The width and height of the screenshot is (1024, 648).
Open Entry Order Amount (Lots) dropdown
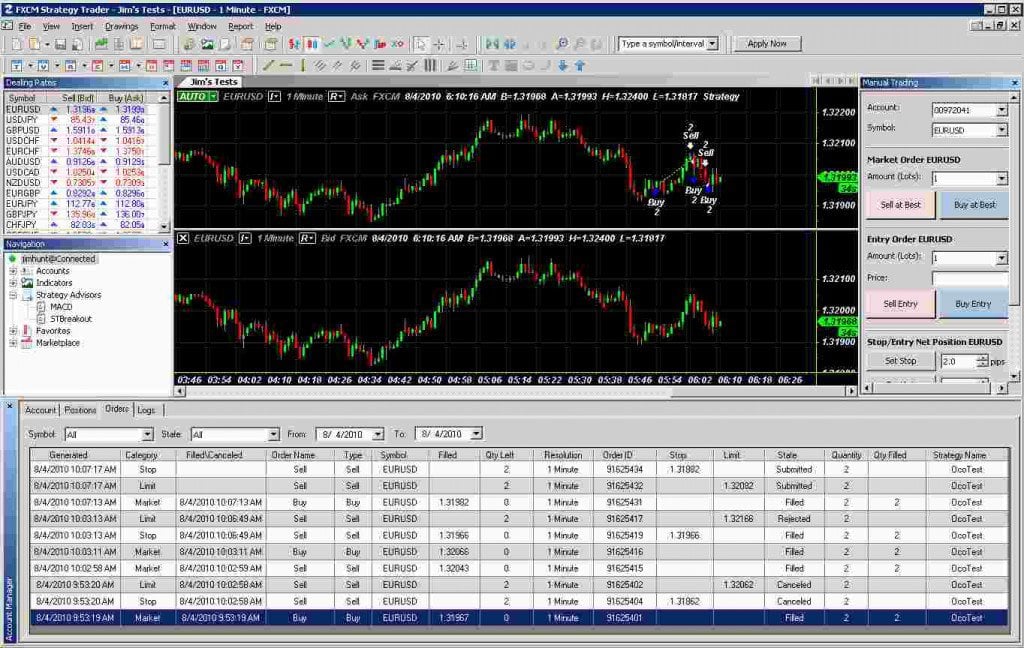pyautogui.click(x=1002, y=259)
